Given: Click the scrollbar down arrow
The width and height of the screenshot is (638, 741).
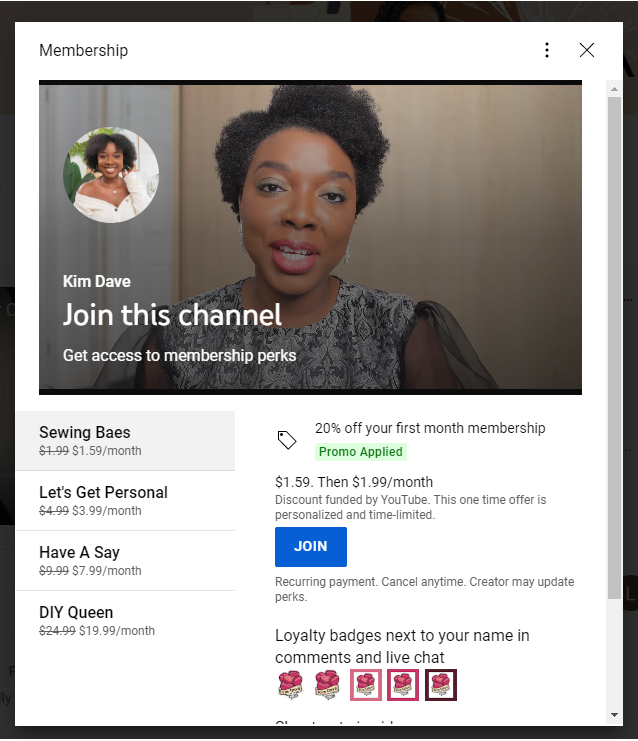Looking at the screenshot, I should click(x=614, y=715).
